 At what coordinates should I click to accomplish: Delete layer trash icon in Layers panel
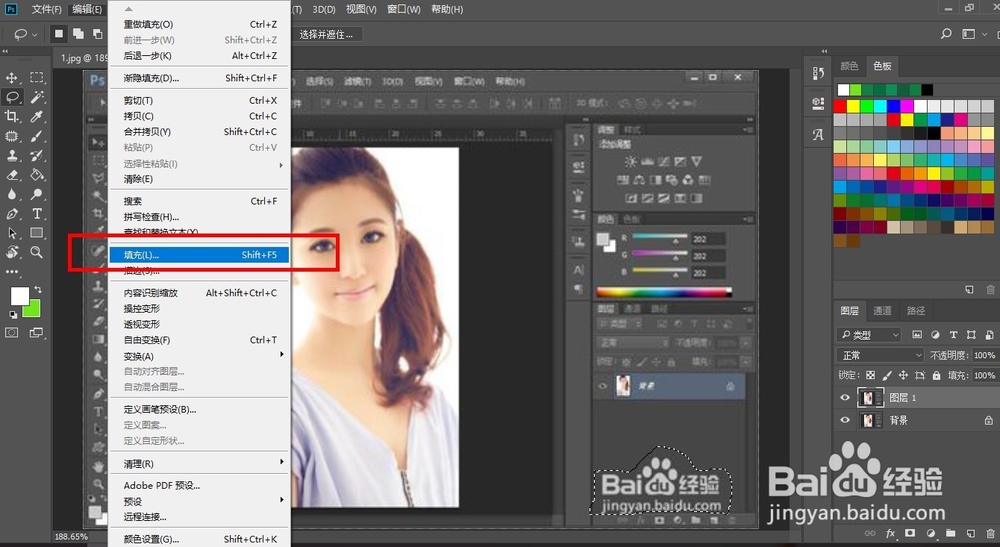[x=989, y=533]
